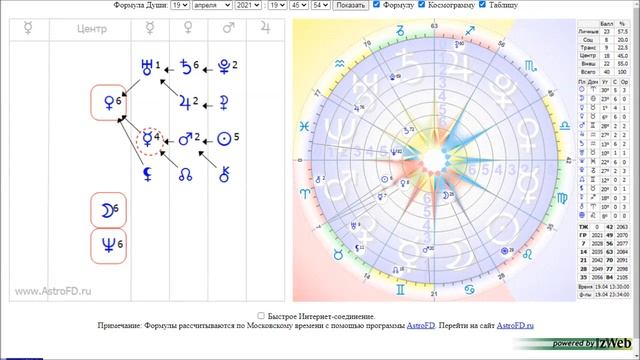This screenshot has width=640, height=360.
Task: Click the Capricorn sign on the cosmogram
Action: [400, 31]
